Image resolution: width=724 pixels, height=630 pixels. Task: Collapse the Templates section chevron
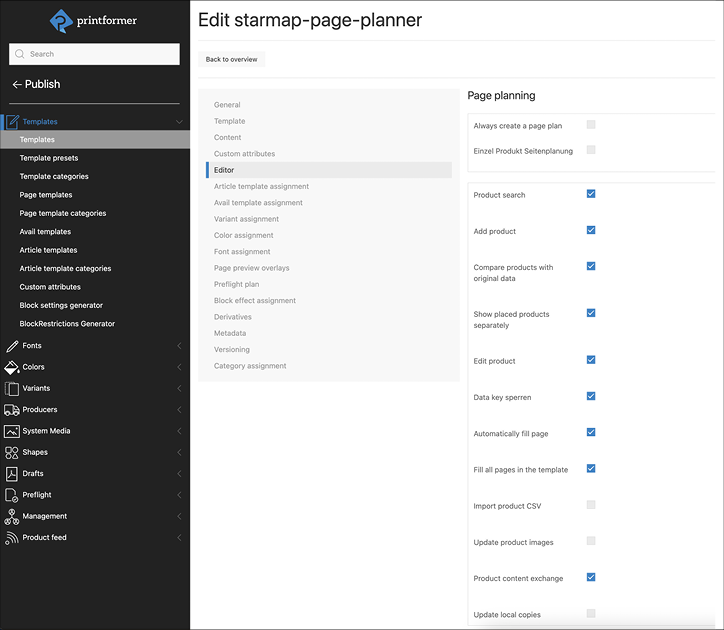(x=179, y=122)
